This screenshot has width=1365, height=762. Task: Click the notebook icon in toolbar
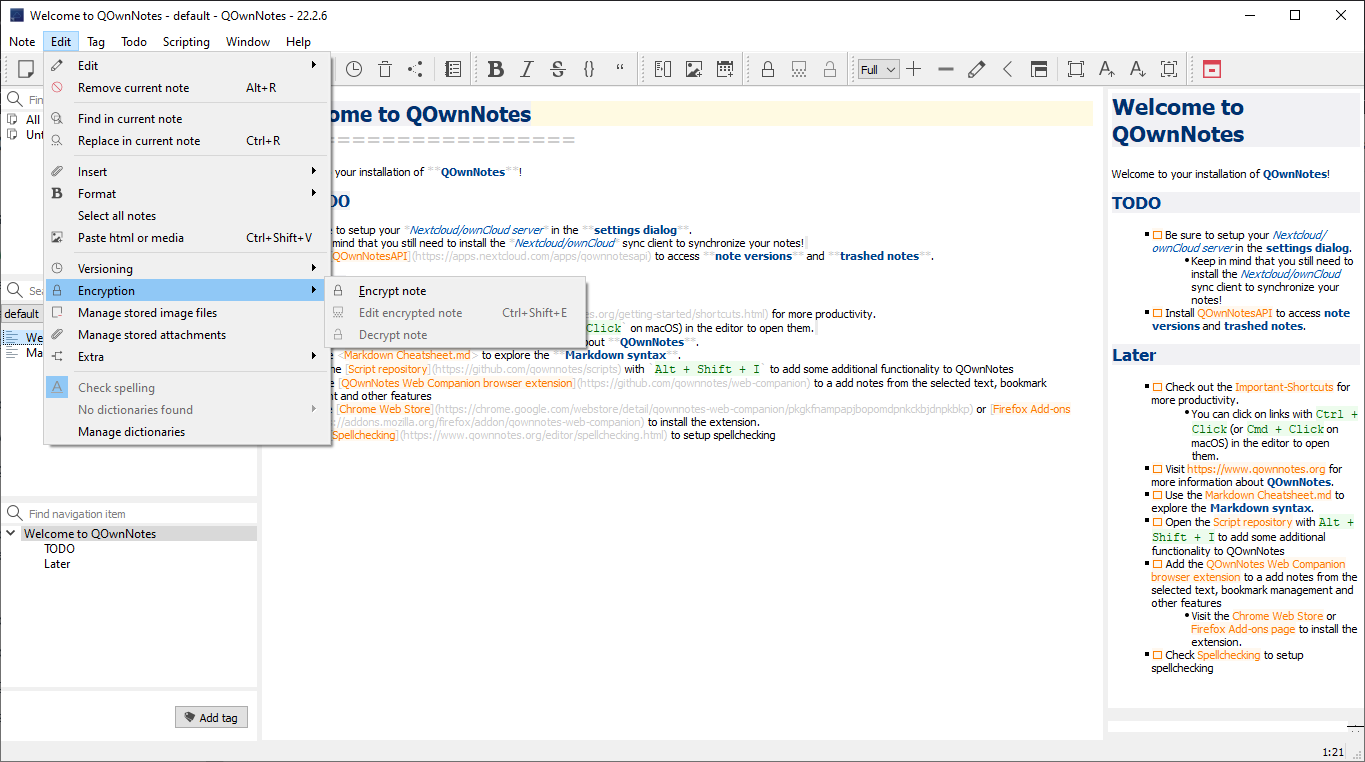click(x=453, y=69)
